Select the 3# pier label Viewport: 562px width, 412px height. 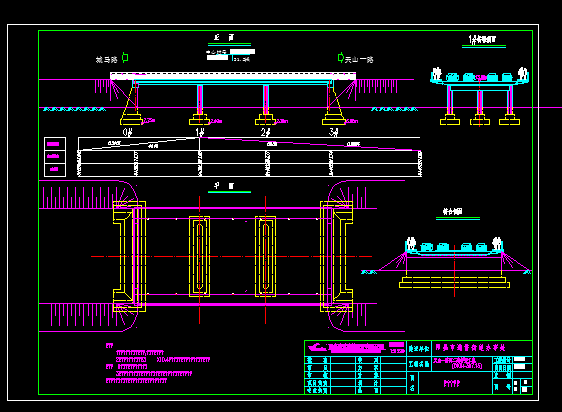click(334, 132)
